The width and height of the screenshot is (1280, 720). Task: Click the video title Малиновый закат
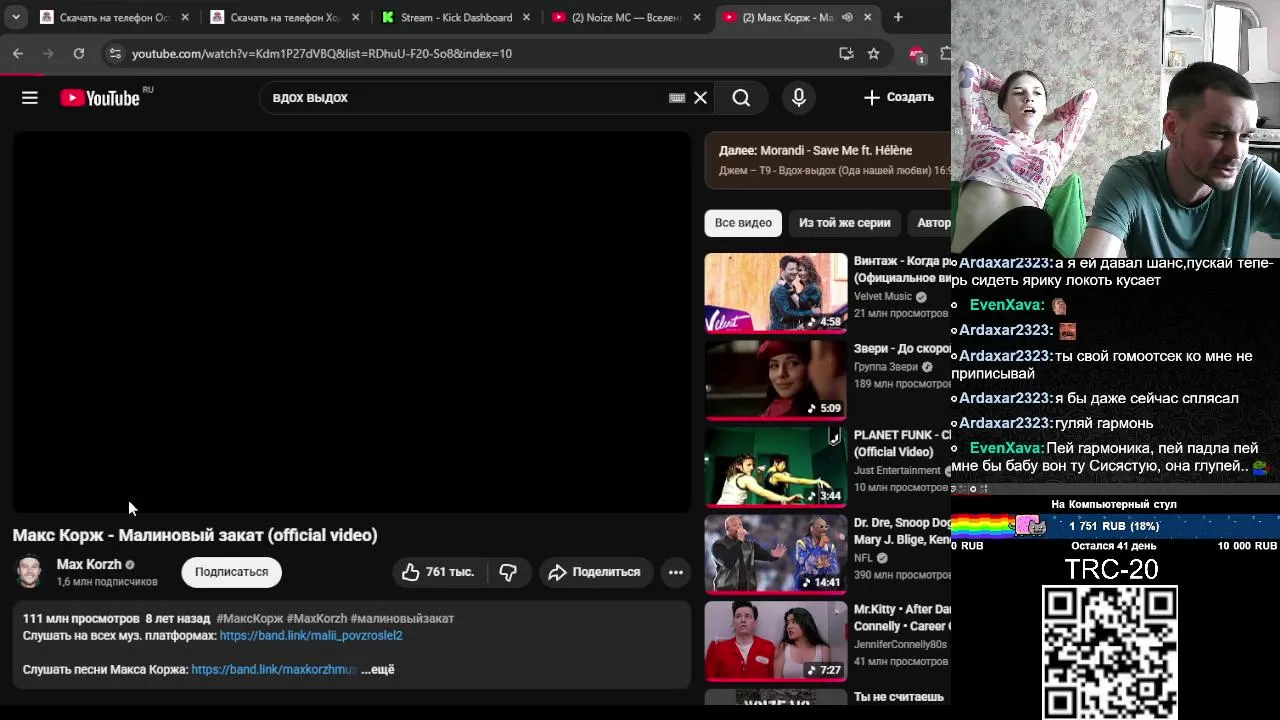(195, 535)
